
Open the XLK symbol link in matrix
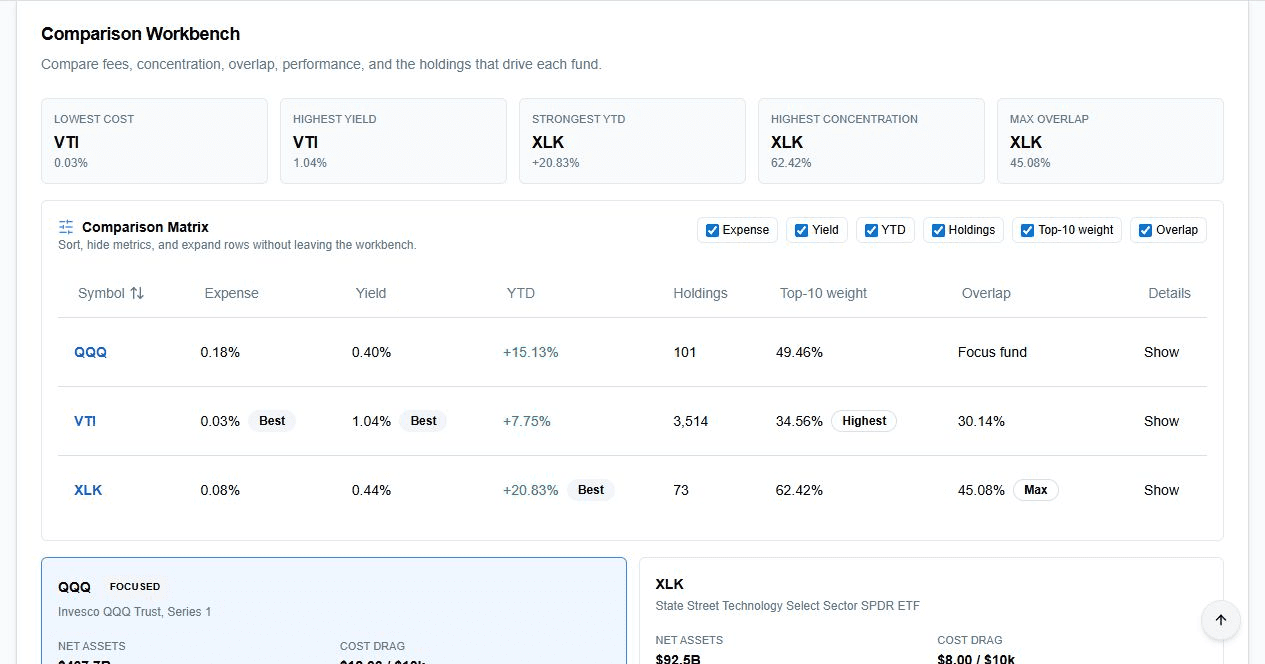point(88,490)
